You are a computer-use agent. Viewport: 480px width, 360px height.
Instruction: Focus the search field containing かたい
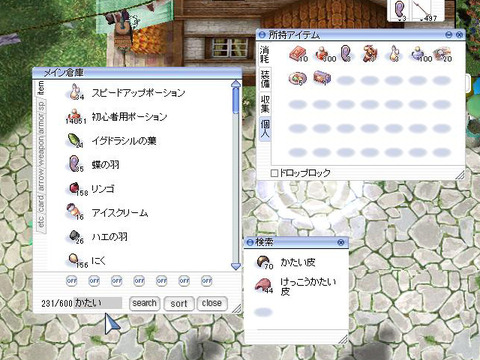[98, 303]
